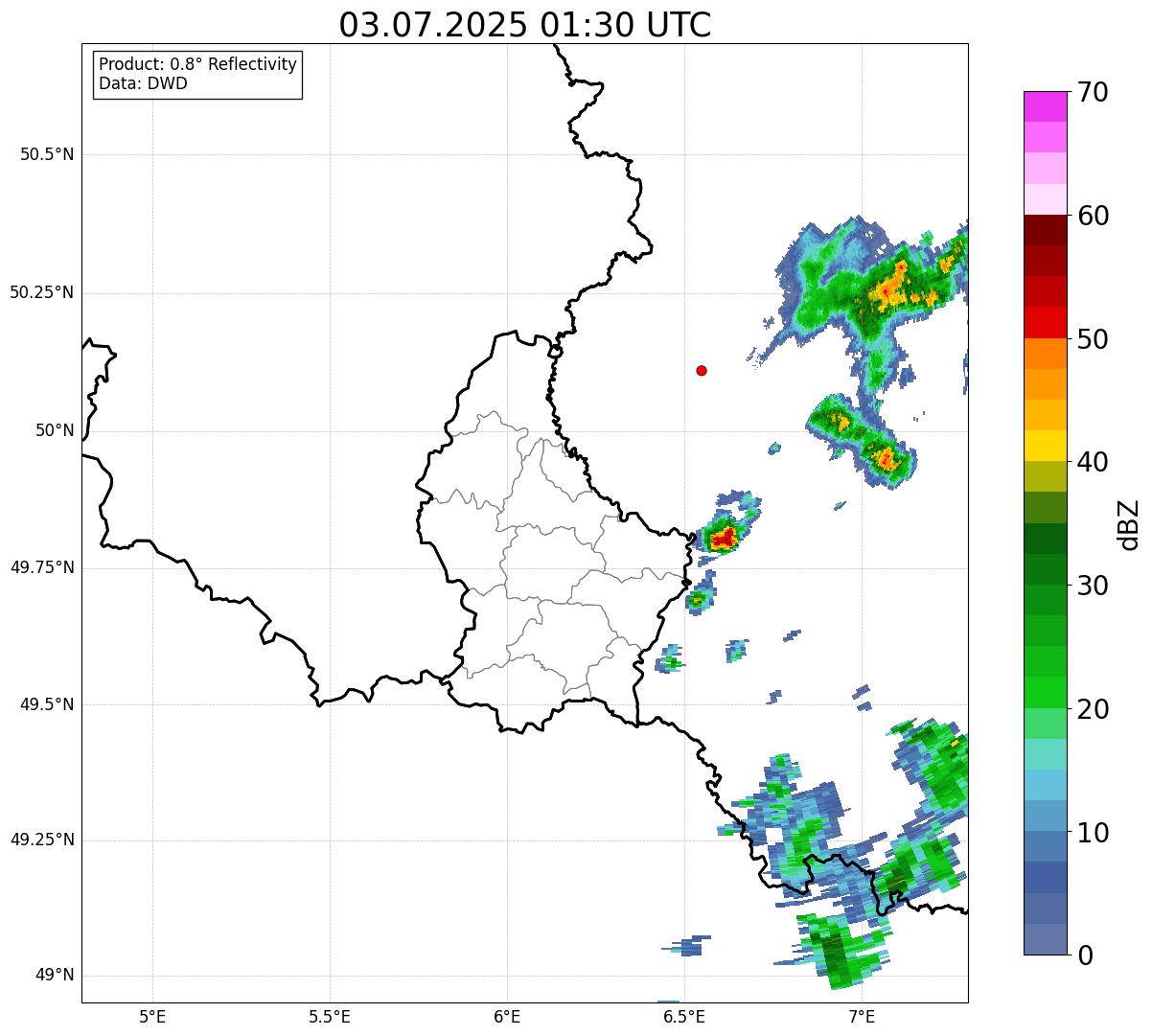Click the colorbar 30 tick label
Viewport: 1152px width, 1036px height.
coord(1093,586)
